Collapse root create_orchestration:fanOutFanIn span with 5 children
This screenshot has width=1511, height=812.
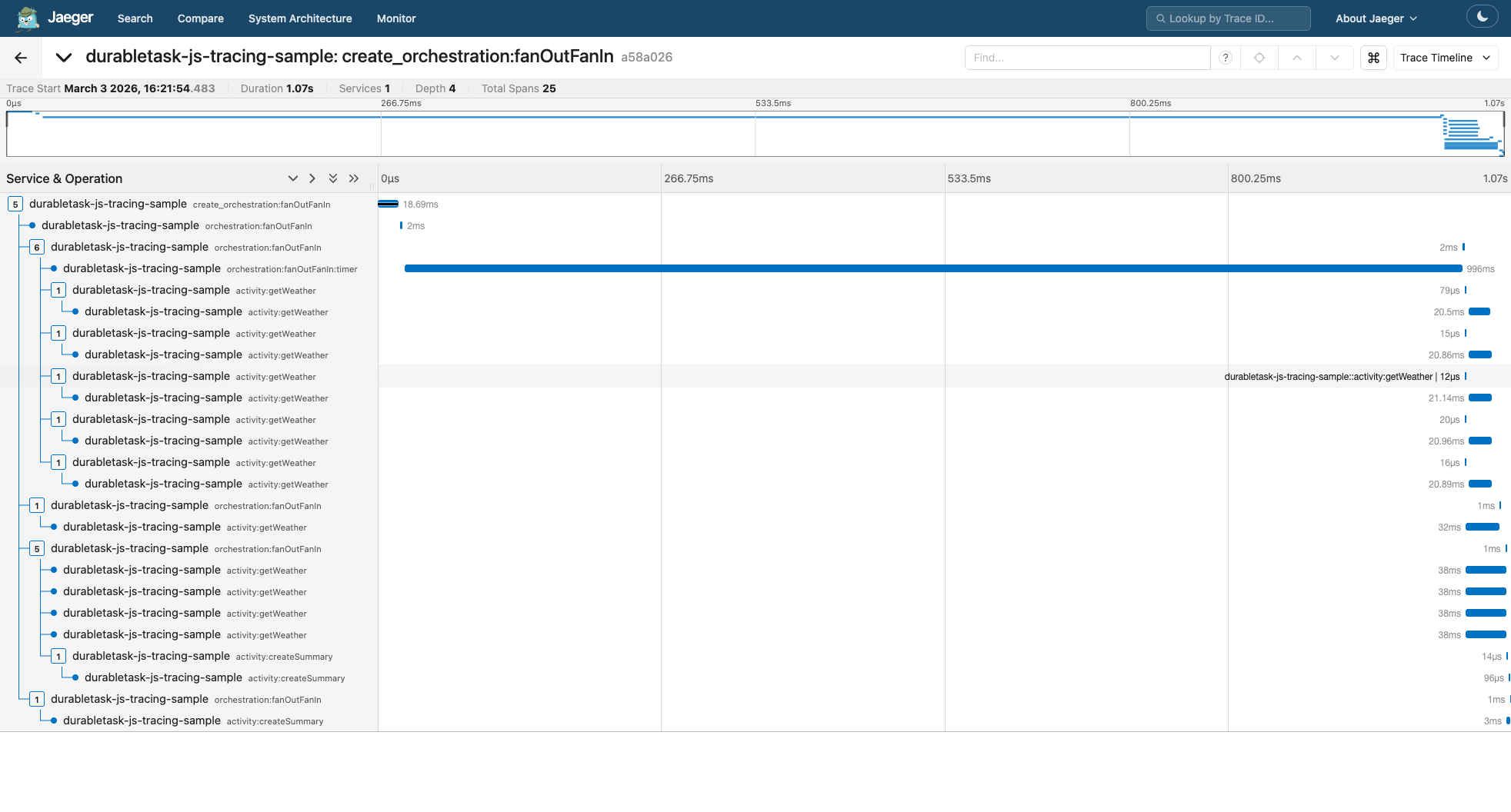(15, 205)
